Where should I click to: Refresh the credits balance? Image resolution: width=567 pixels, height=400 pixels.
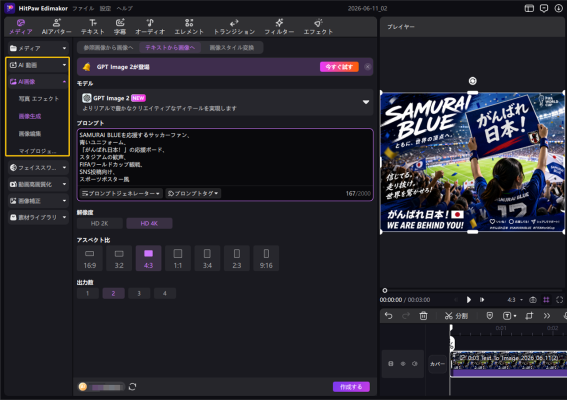(132, 387)
